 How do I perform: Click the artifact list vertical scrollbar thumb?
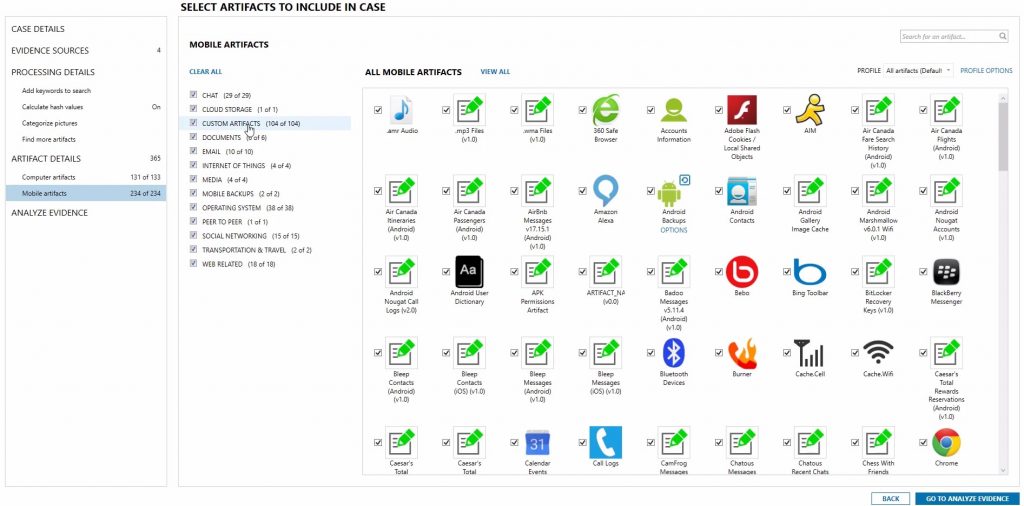(x=1003, y=136)
